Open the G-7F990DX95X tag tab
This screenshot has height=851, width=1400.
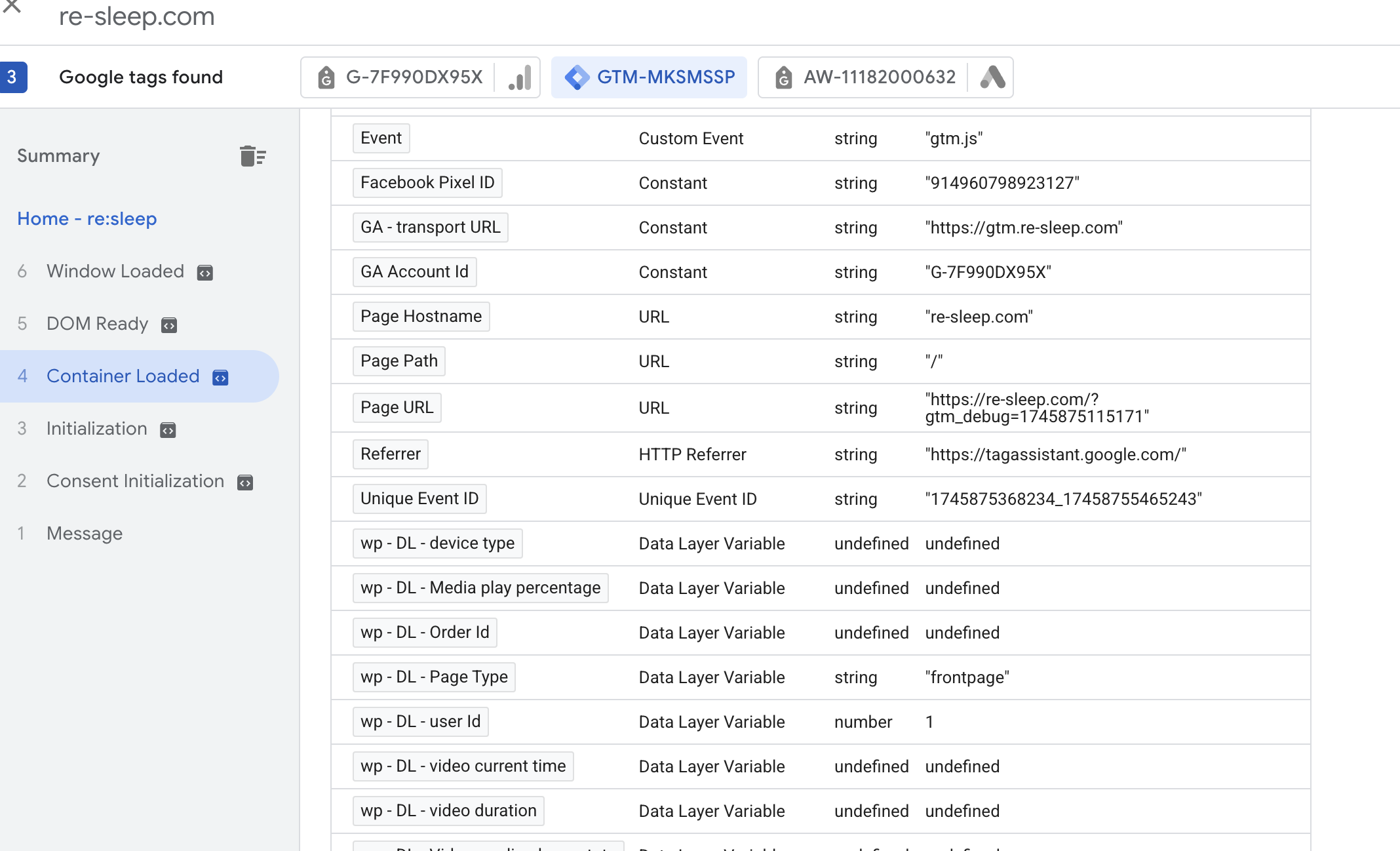point(420,77)
